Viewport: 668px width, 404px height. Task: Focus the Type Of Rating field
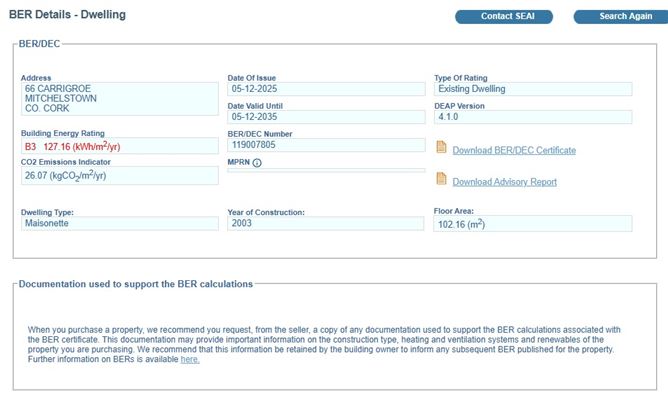(532, 89)
